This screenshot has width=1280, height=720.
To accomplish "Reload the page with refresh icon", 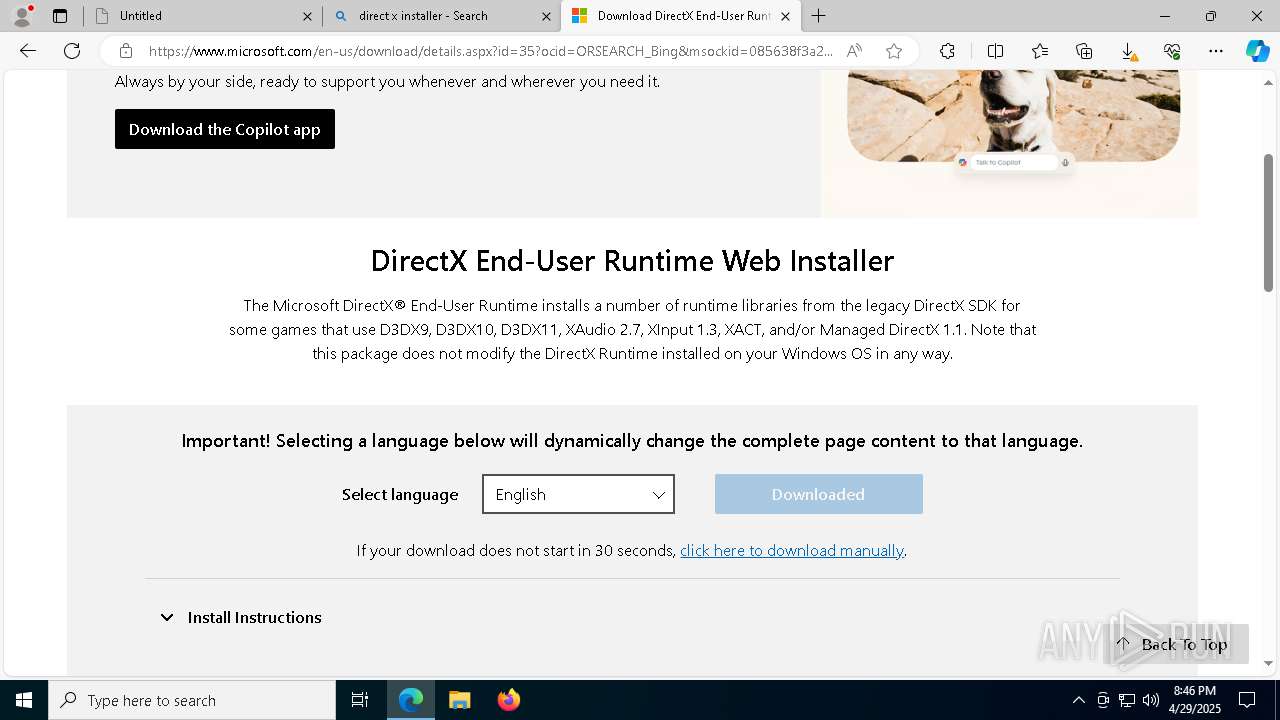I will (x=72, y=51).
